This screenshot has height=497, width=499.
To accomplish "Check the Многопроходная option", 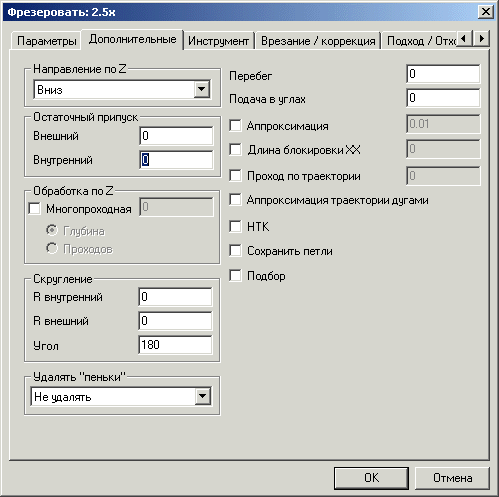I will point(34,209).
